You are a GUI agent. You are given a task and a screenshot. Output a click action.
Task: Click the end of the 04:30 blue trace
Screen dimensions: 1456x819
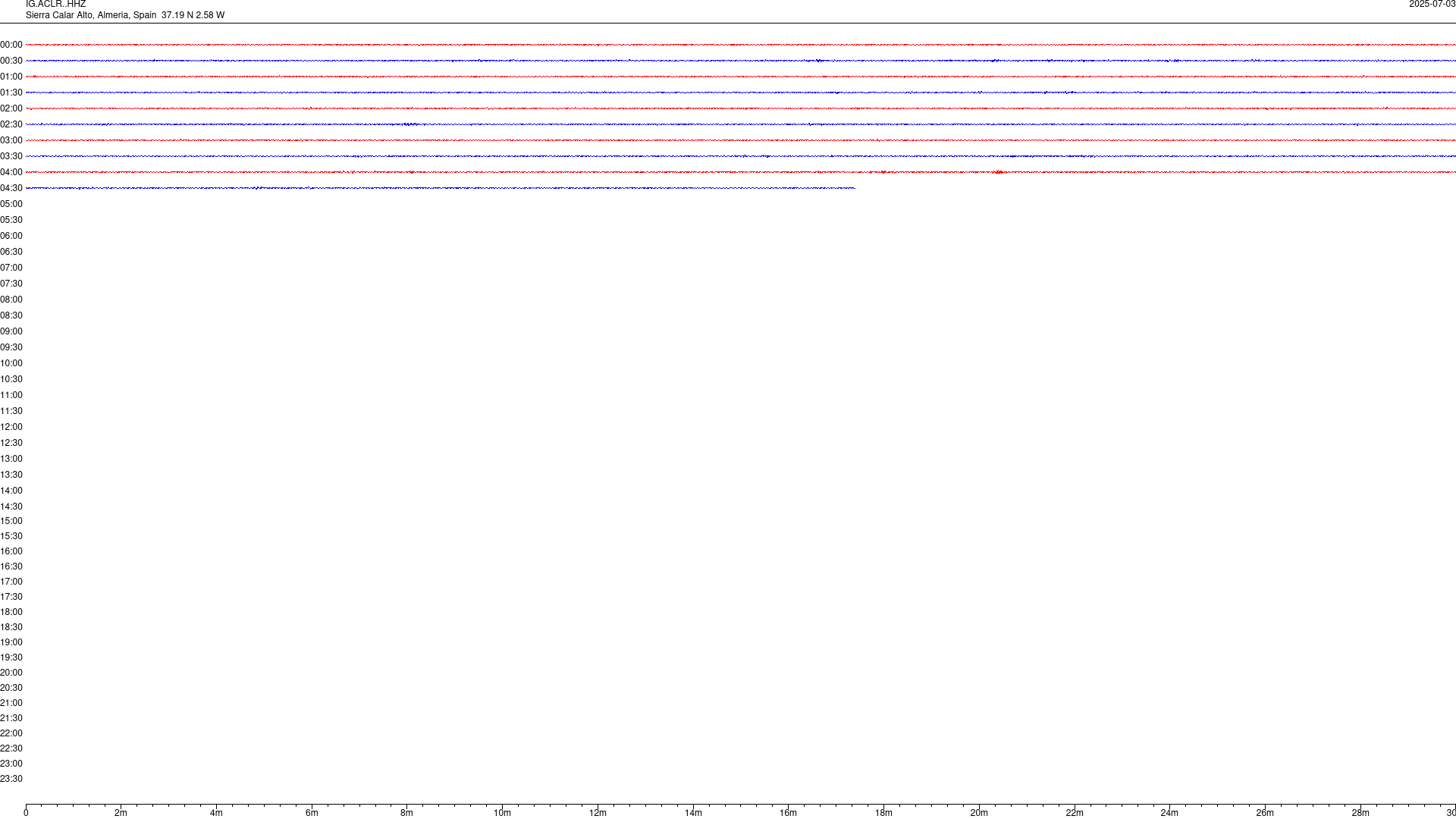[855, 188]
